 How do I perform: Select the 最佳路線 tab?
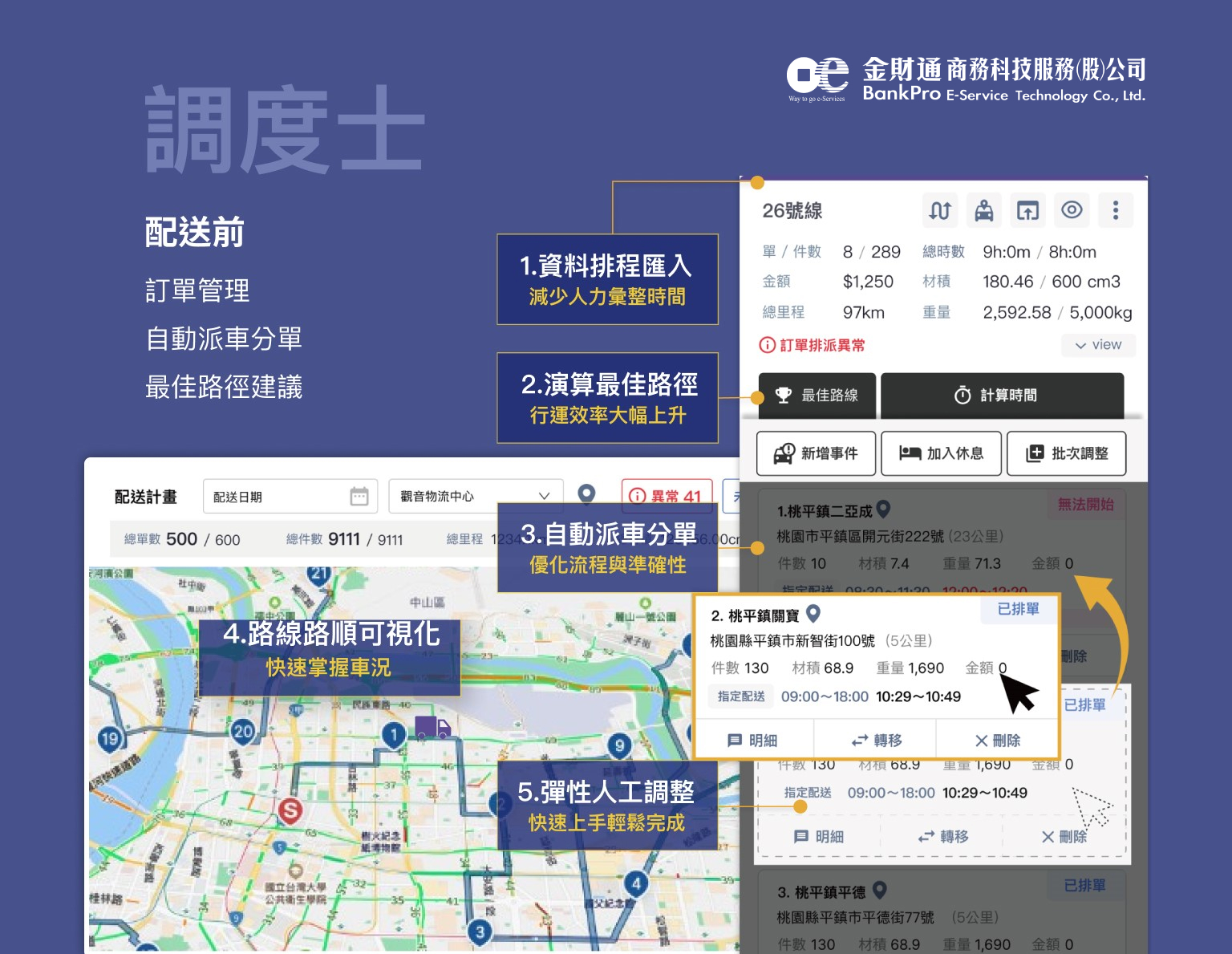click(817, 395)
